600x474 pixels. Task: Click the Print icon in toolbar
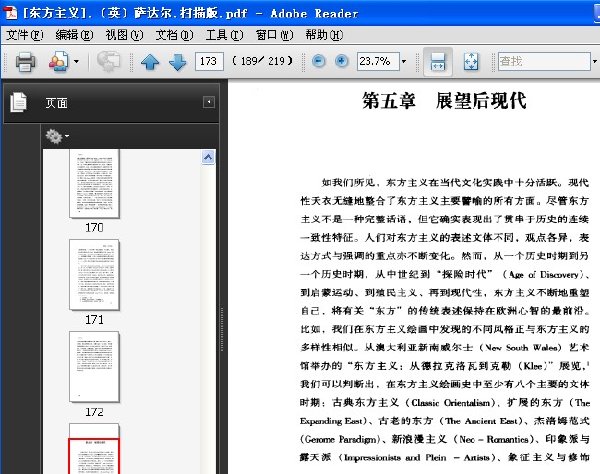[x=25, y=61]
